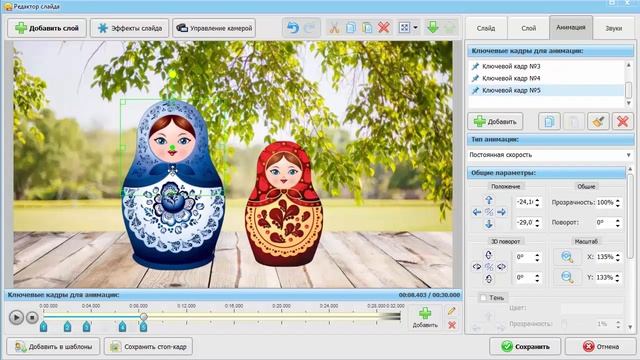This screenshot has width=640, height=360.
Task: Select Ключевой кадр №4 in the list
Action: [x=547, y=78]
